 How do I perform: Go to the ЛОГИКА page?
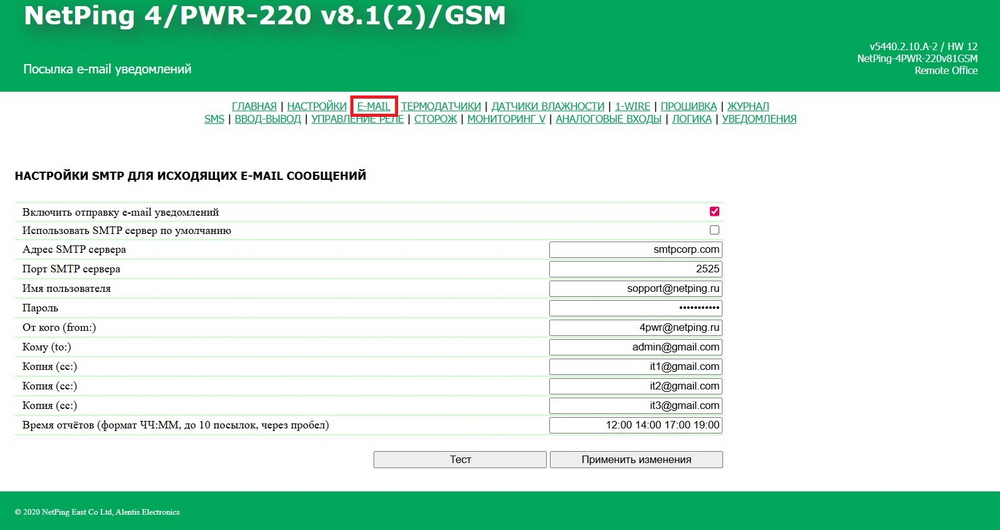tap(692, 119)
